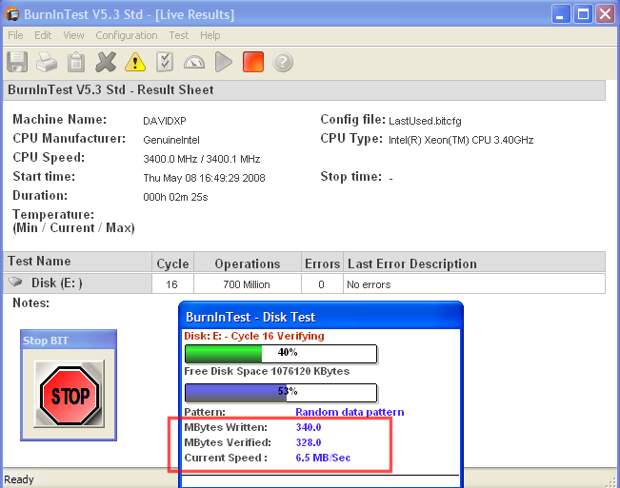Click the Operations column header
Image resolution: width=620 pixels, height=488 pixels.
click(x=248, y=263)
